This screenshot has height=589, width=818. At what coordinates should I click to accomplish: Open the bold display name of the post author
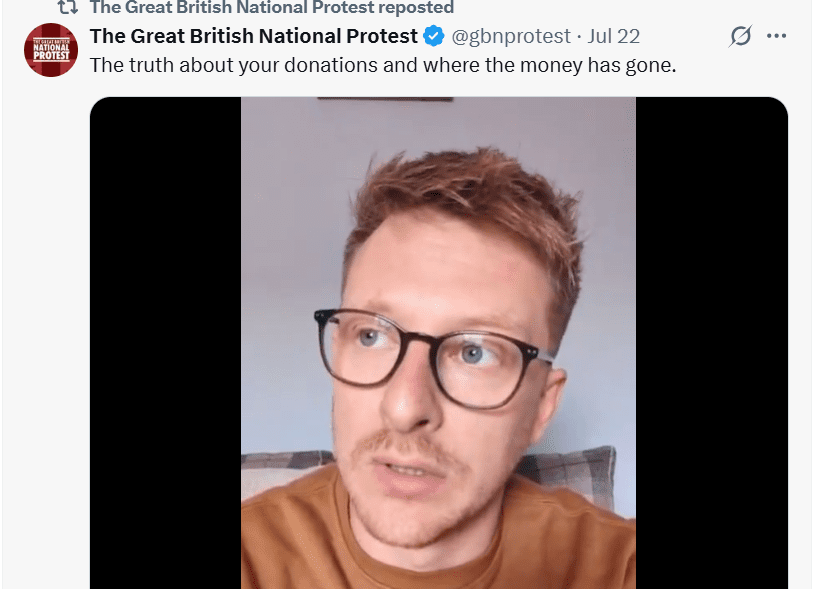pyautogui.click(x=253, y=37)
